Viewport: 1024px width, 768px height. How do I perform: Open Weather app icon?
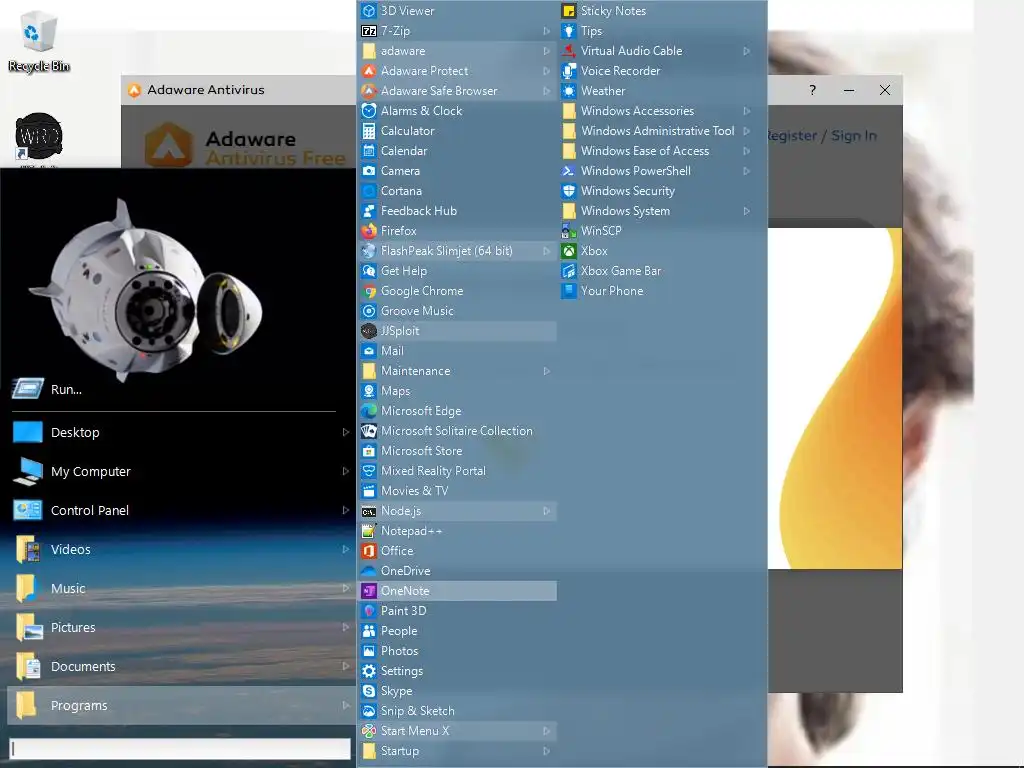click(569, 91)
